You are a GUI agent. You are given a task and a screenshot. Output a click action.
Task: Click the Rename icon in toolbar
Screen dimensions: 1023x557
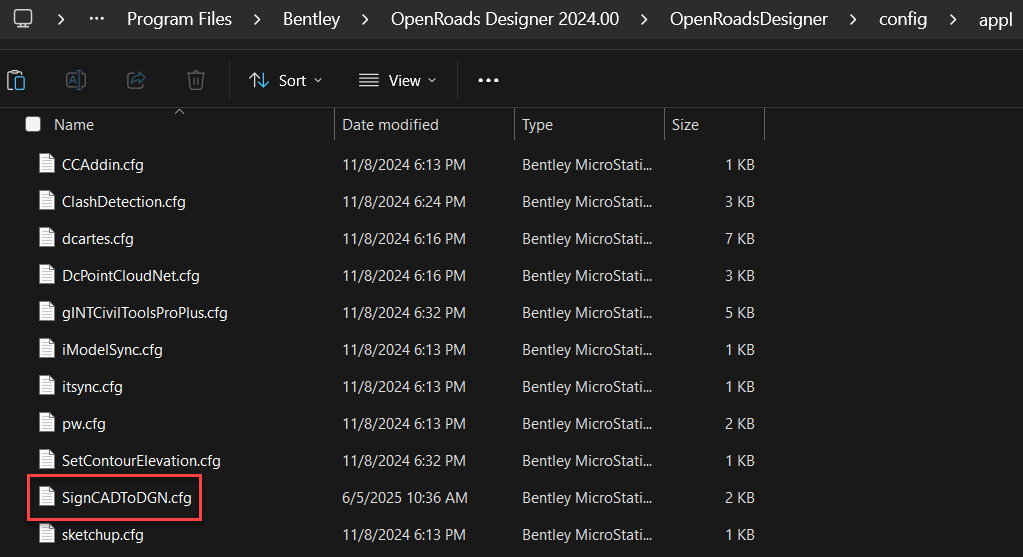click(x=76, y=80)
